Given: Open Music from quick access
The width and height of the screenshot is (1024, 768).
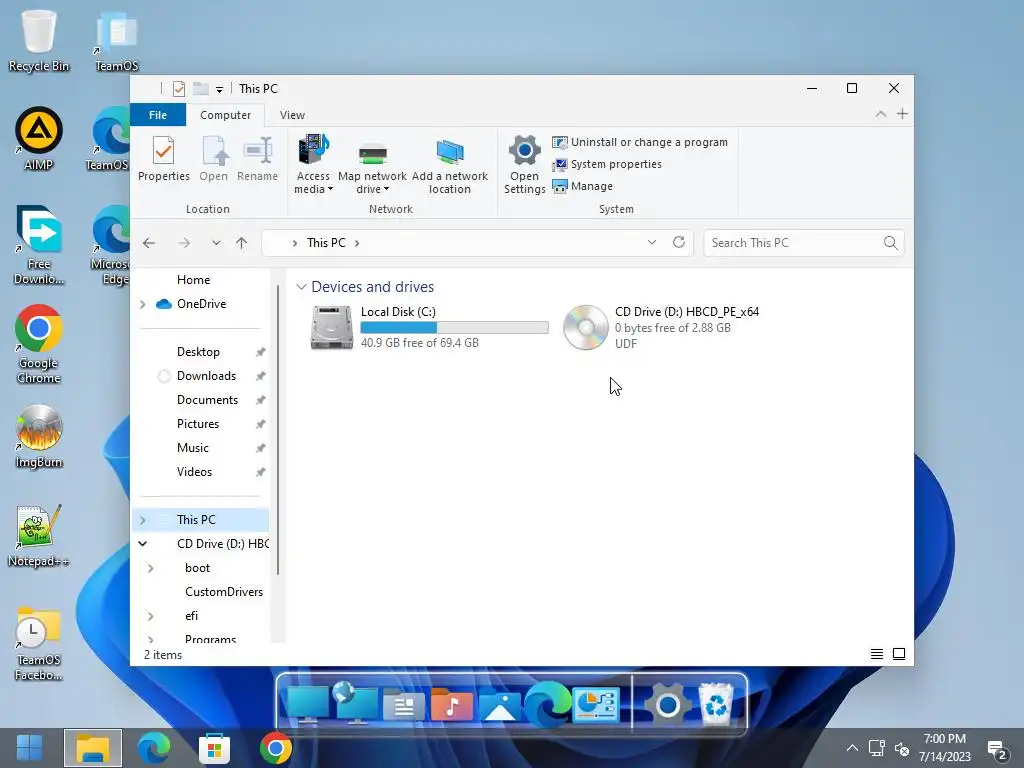Looking at the screenshot, I should [193, 448].
